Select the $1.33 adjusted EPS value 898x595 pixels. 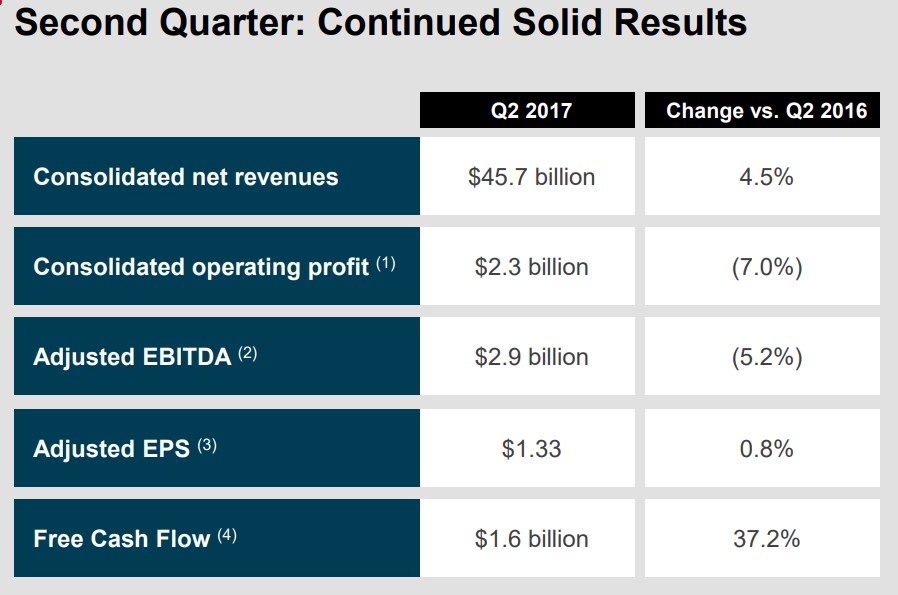(531, 448)
